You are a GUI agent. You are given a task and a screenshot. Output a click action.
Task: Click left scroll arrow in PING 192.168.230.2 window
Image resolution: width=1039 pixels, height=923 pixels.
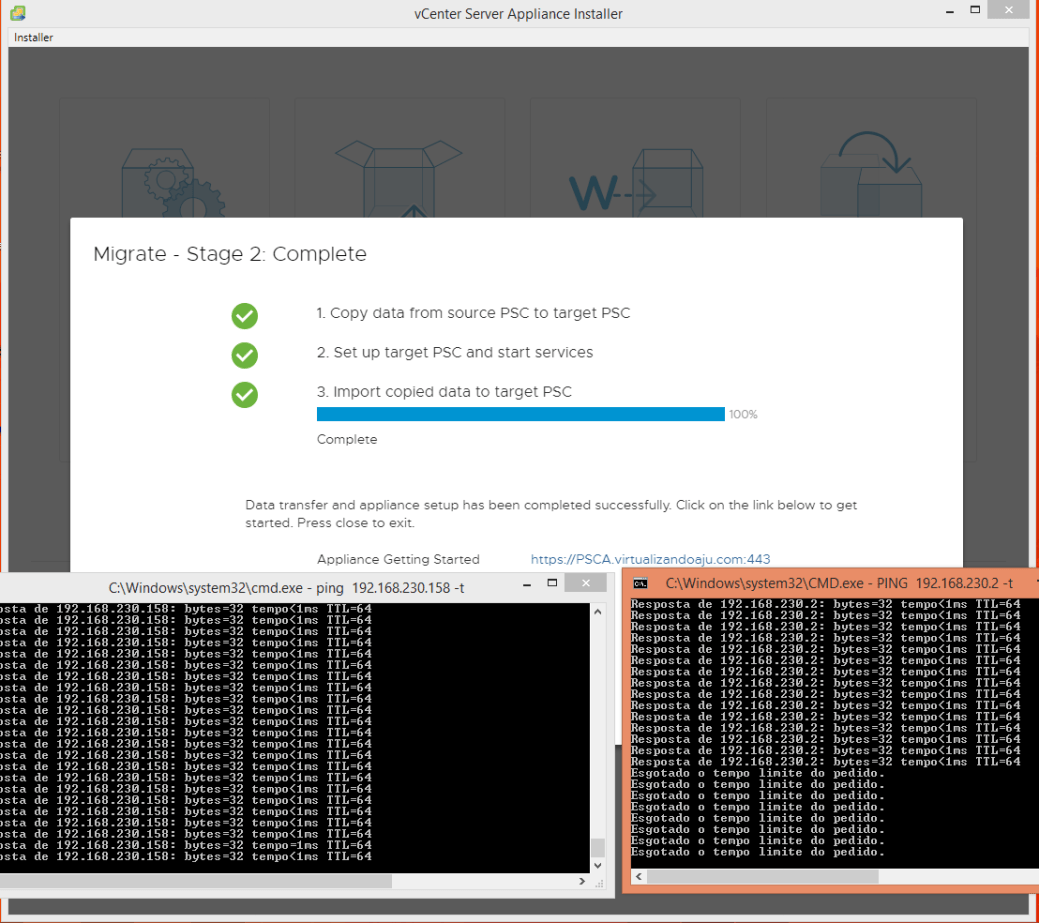click(640, 876)
